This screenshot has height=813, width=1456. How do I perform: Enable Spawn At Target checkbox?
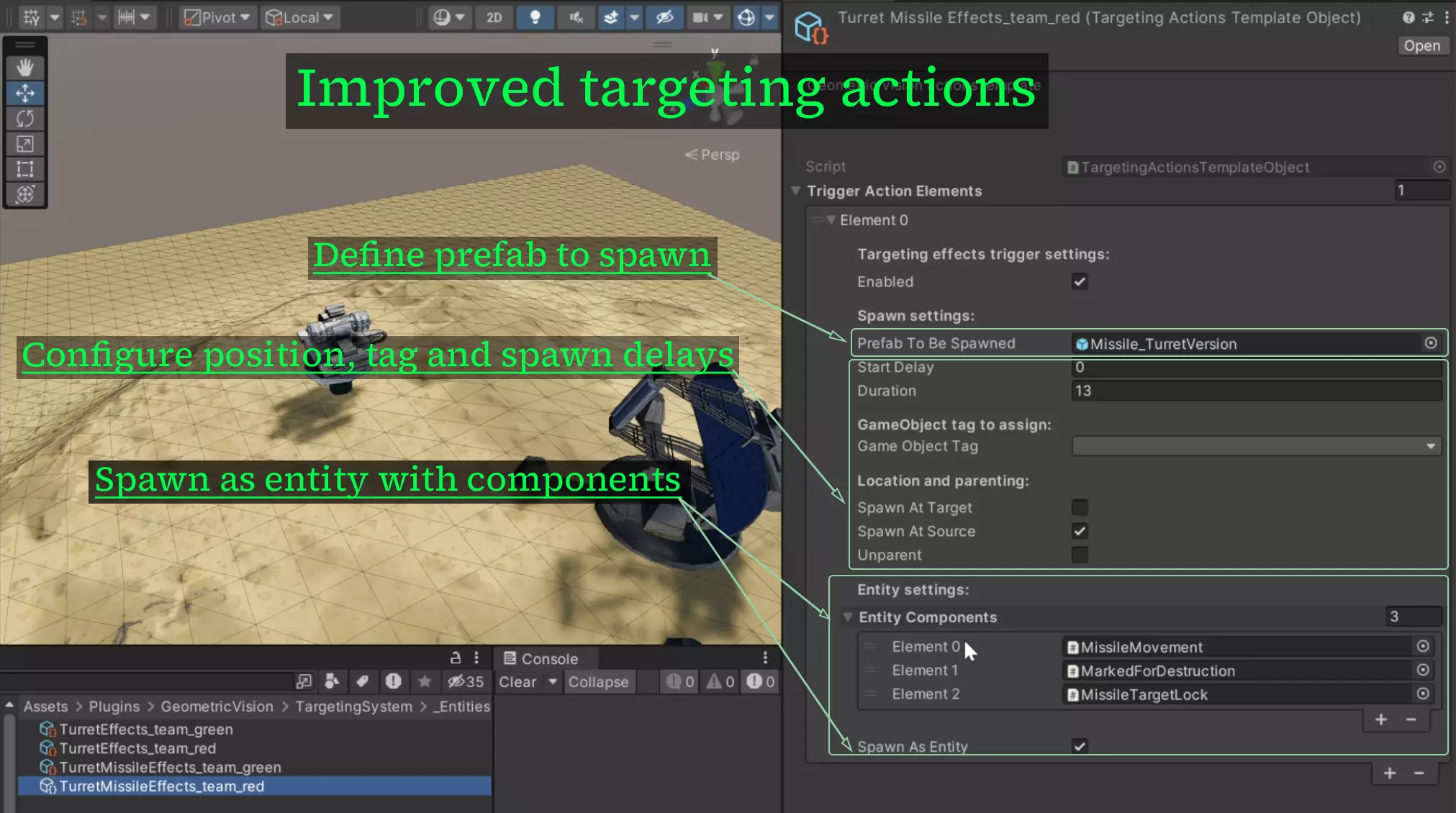click(x=1079, y=507)
